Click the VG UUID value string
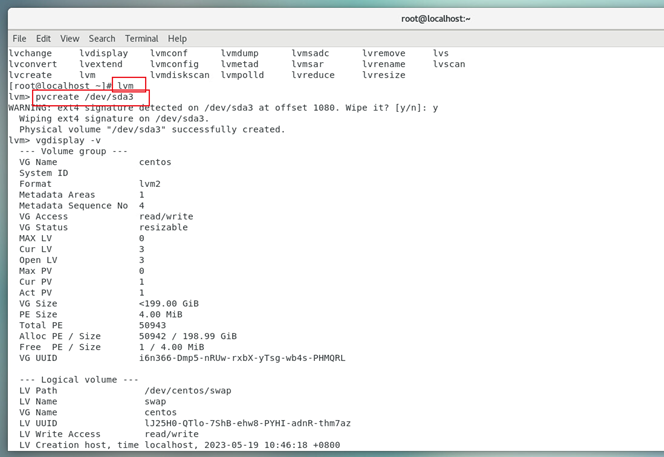664x457 pixels. (x=242, y=358)
